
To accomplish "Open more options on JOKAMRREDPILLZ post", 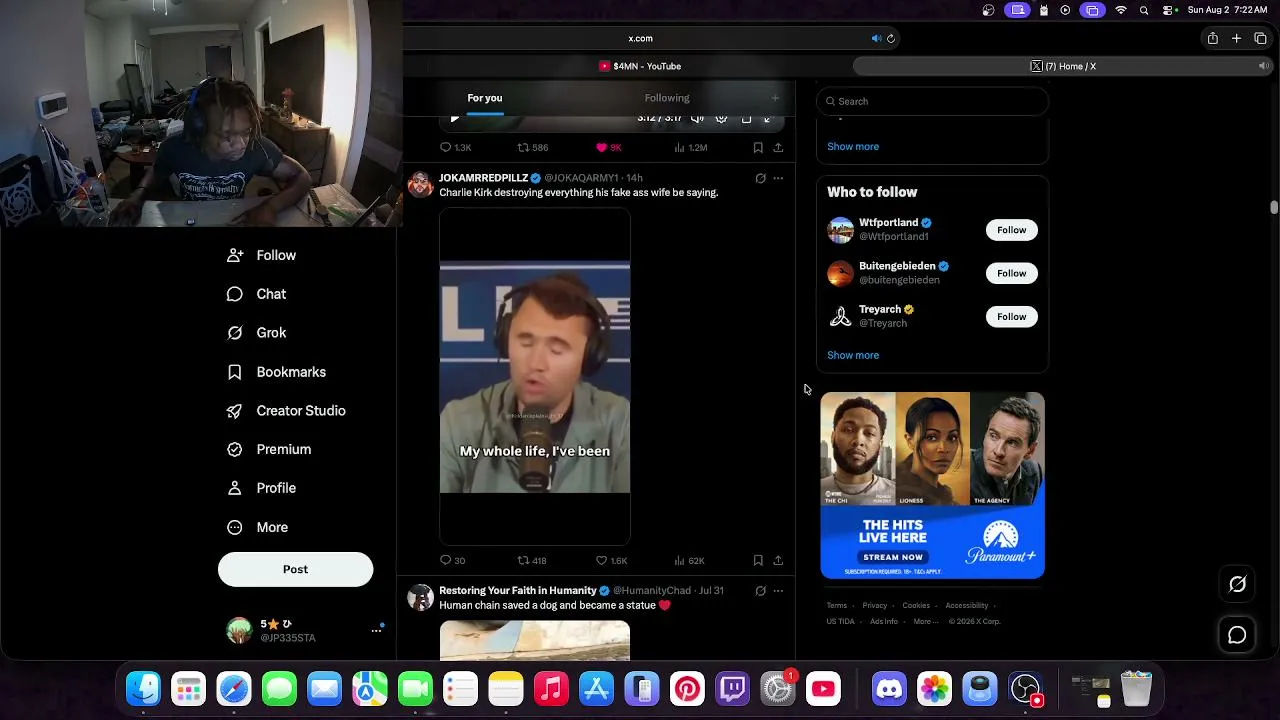I will point(778,178).
